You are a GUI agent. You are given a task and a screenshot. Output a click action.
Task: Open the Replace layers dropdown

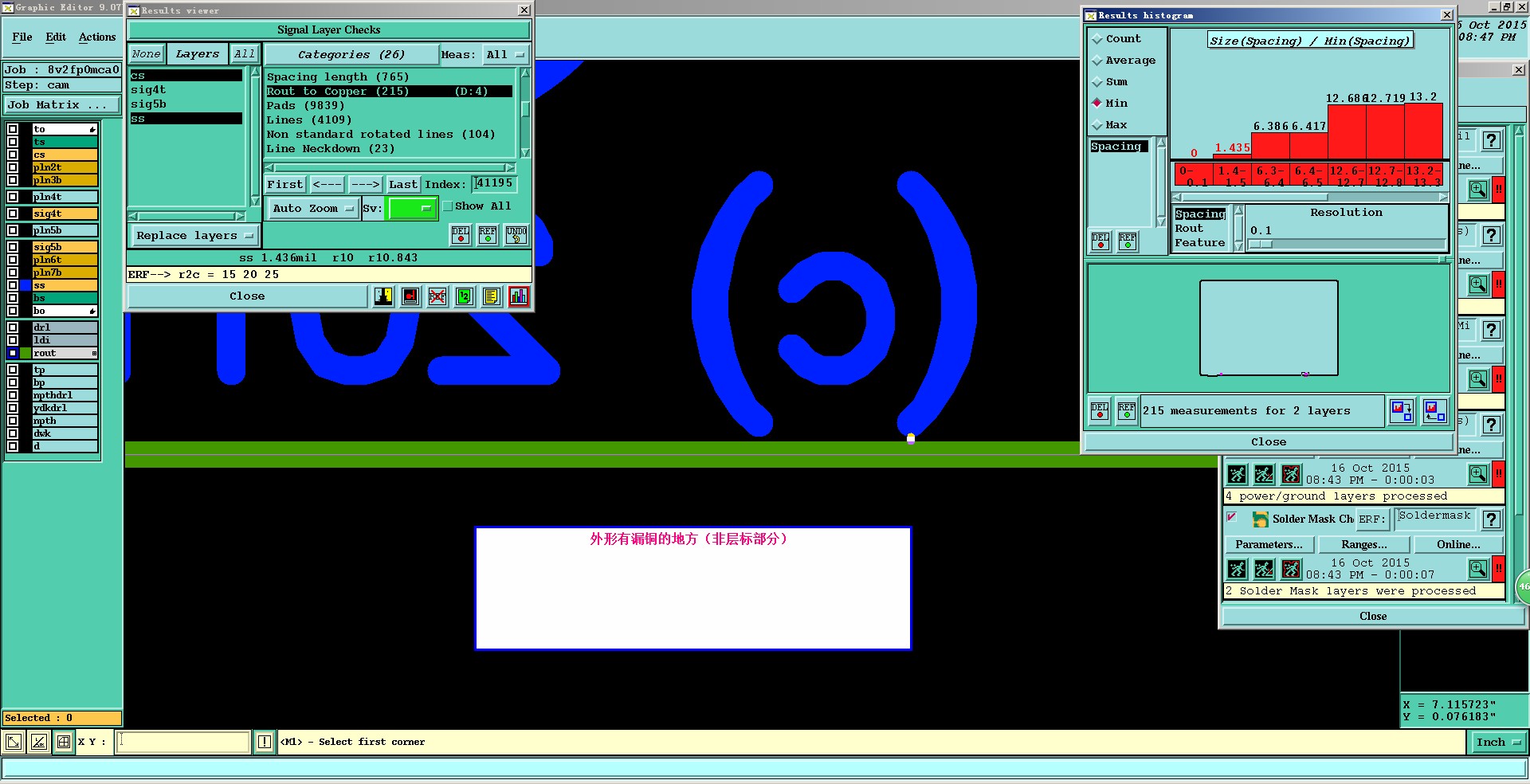194,236
